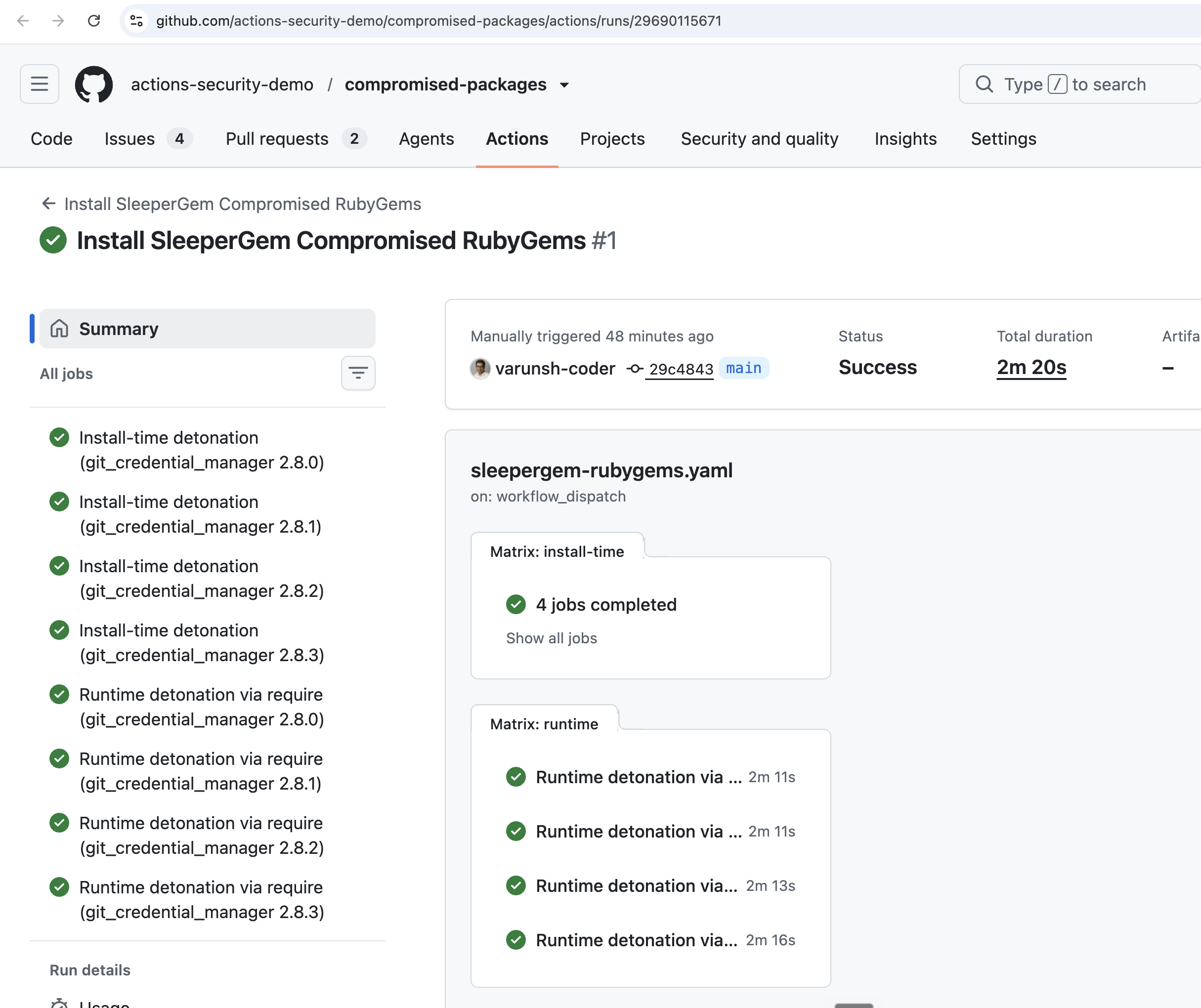This screenshot has width=1201, height=1008.
Task: Click the Pull requests count badge 2
Action: click(354, 139)
